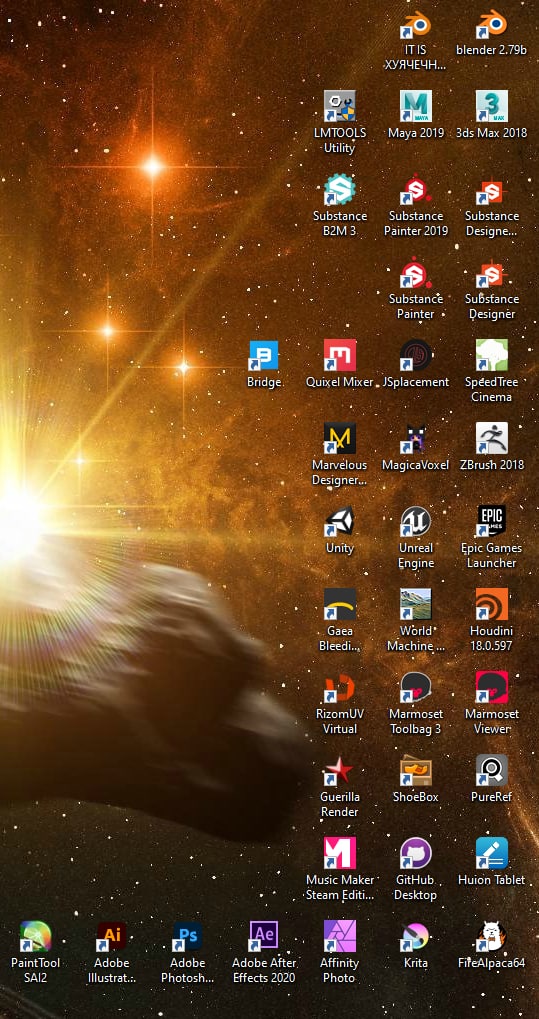Click Music Maker Steam Edition icon
Screen dimensions: 539x1019
tap(339, 853)
